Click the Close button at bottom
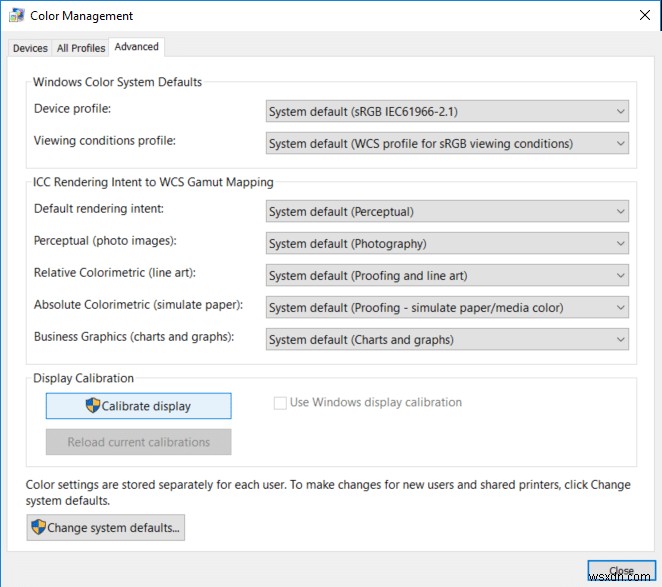Viewport: 662px width, 587px height. pyautogui.click(x=621, y=571)
